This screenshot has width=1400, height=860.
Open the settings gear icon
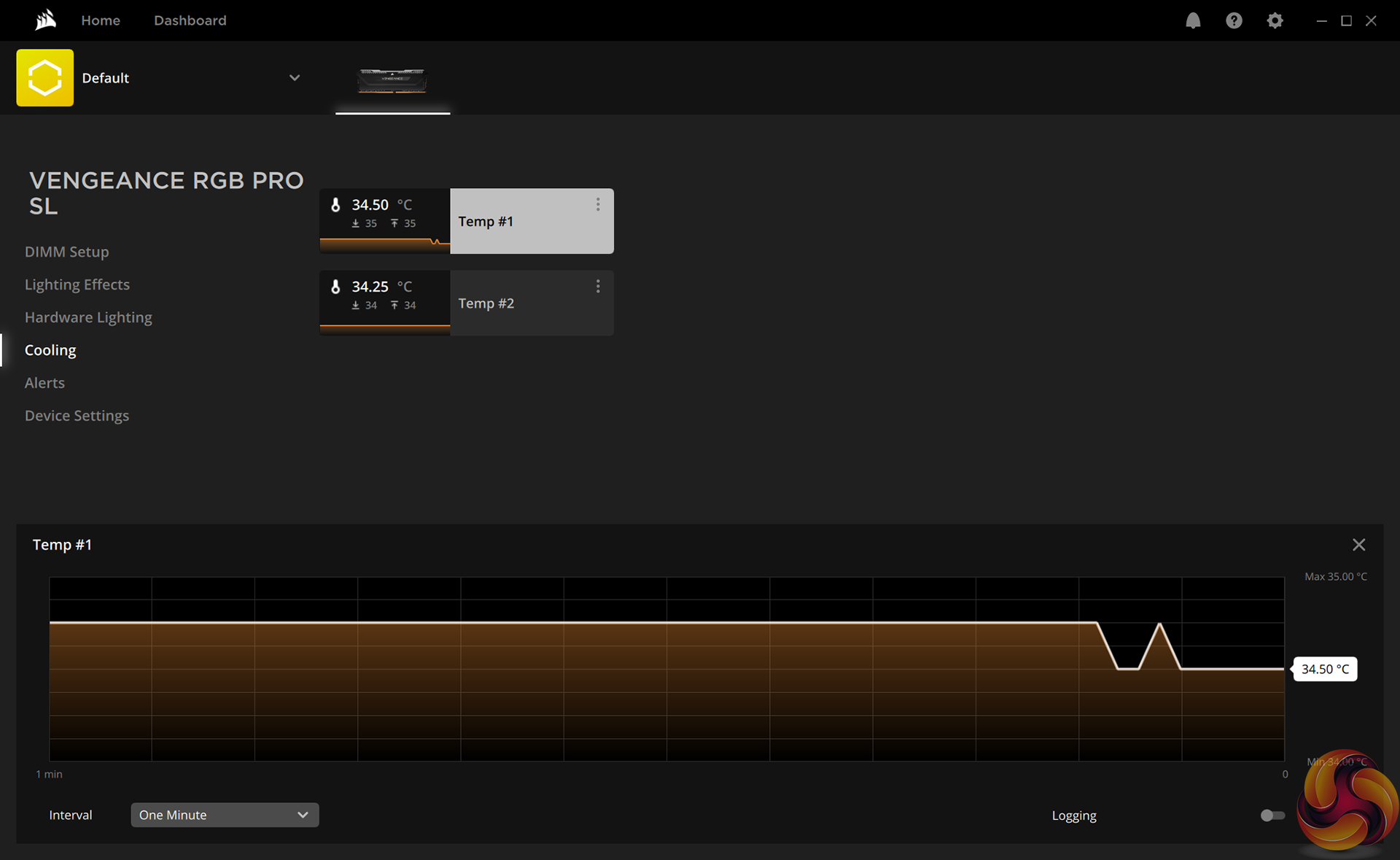click(x=1275, y=20)
